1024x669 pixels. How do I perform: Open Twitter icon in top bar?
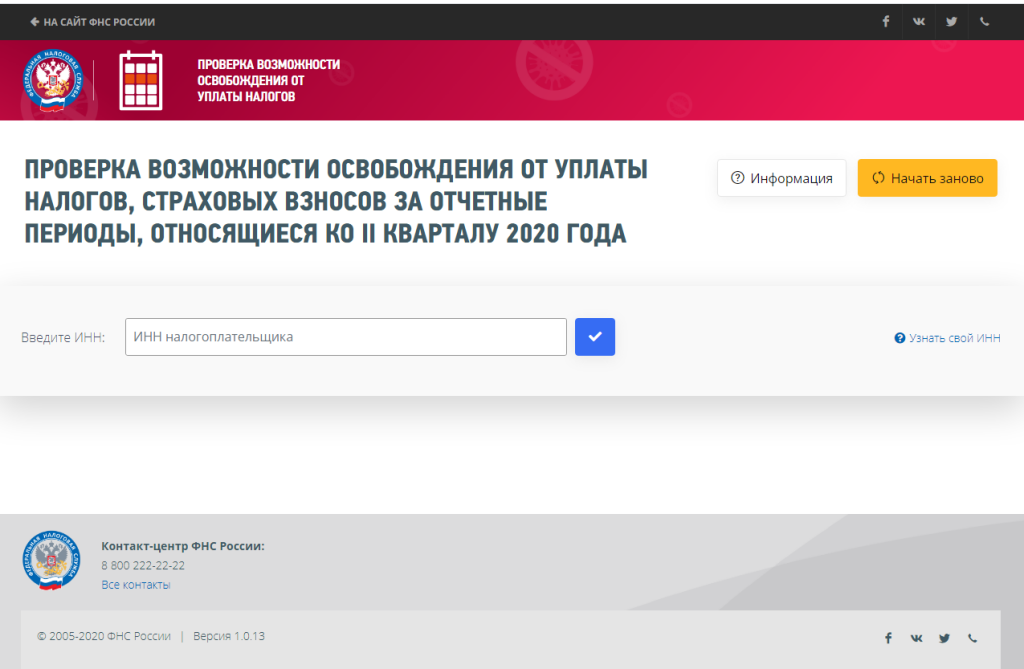952,22
